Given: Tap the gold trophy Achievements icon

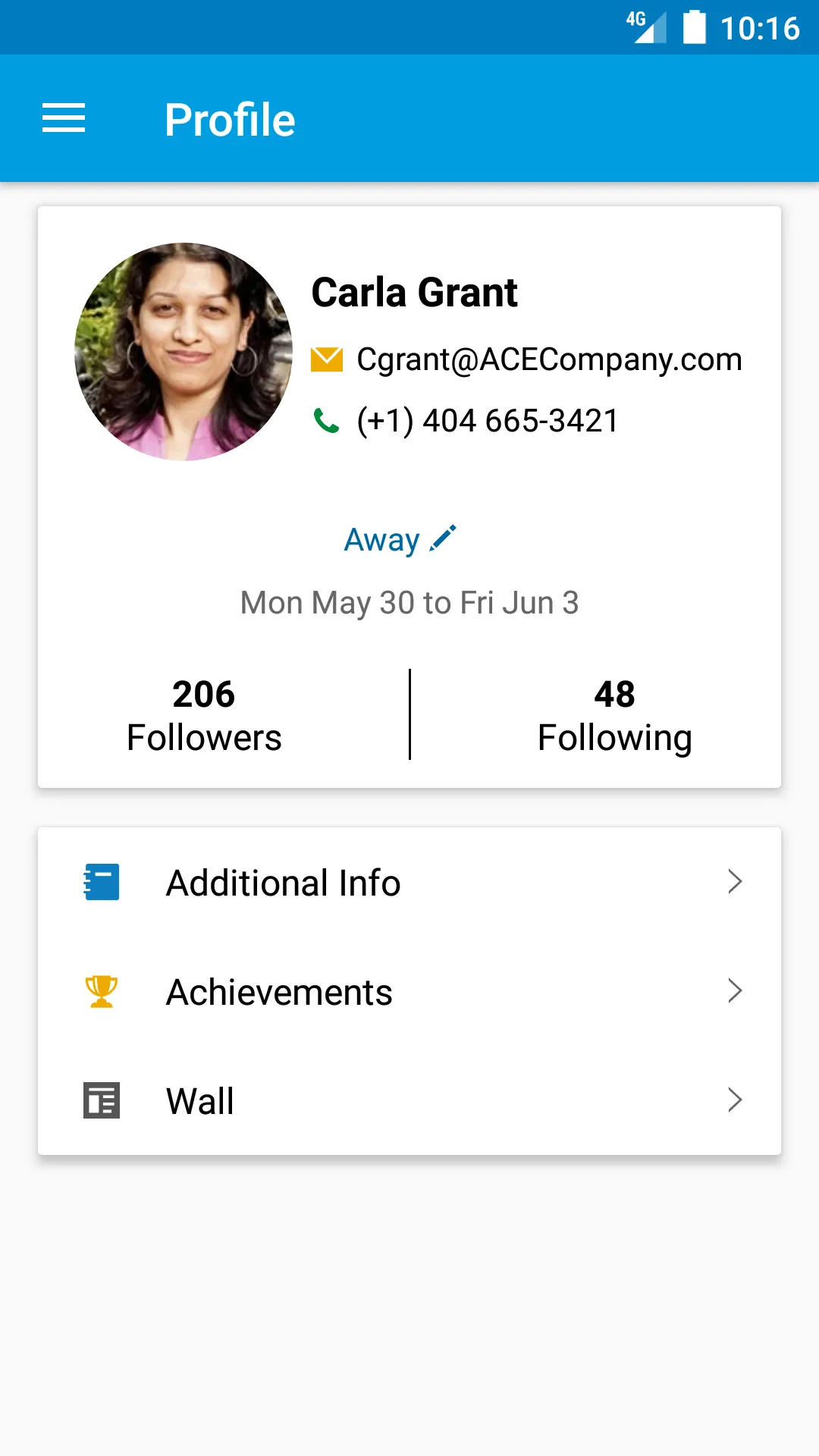Looking at the screenshot, I should (101, 991).
